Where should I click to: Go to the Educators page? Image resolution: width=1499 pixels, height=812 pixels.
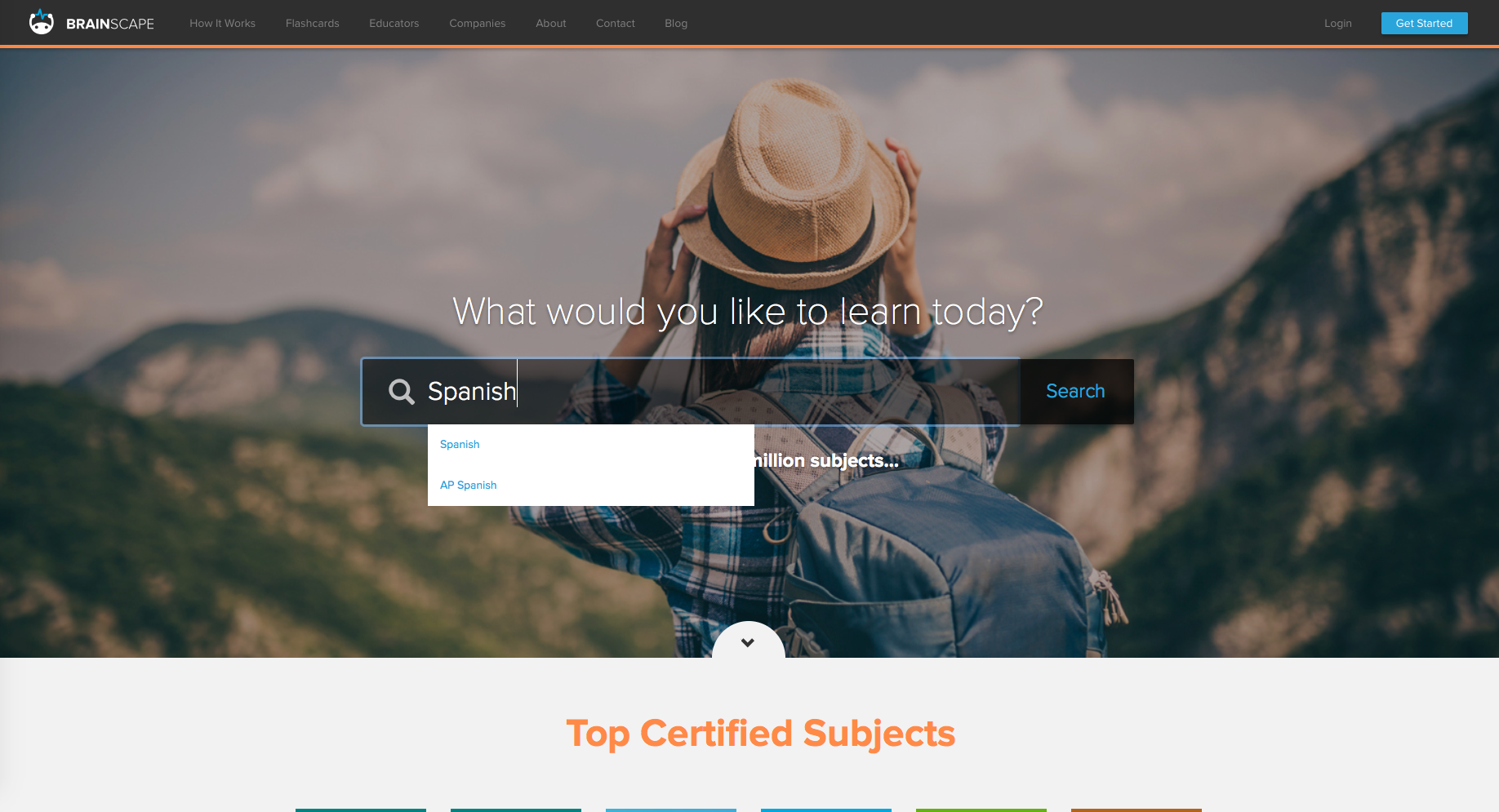tap(394, 24)
